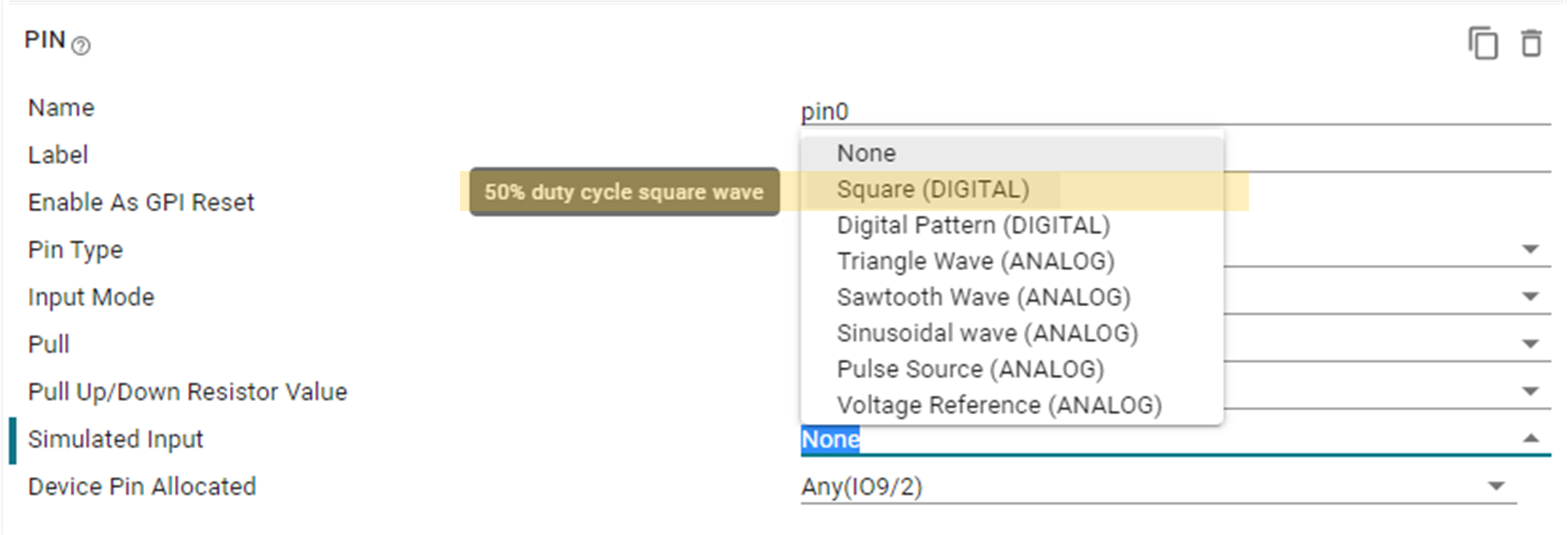This screenshot has width=1568, height=535.
Task: Expand the Pin Type dropdown arrow
Action: 1530,249
